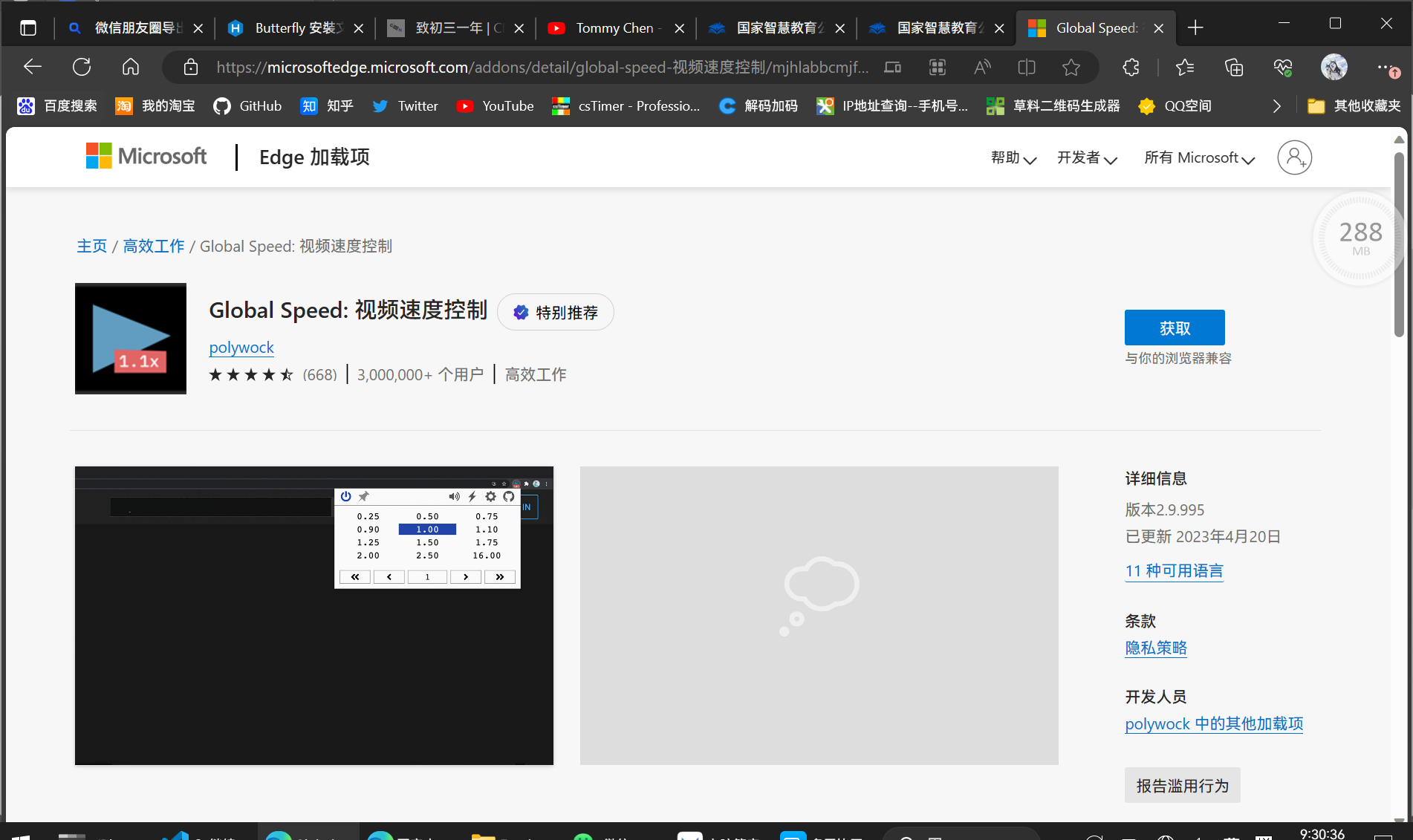Expand the 所有 Microsoft dropdown
The image size is (1413, 840).
click(1199, 157)
